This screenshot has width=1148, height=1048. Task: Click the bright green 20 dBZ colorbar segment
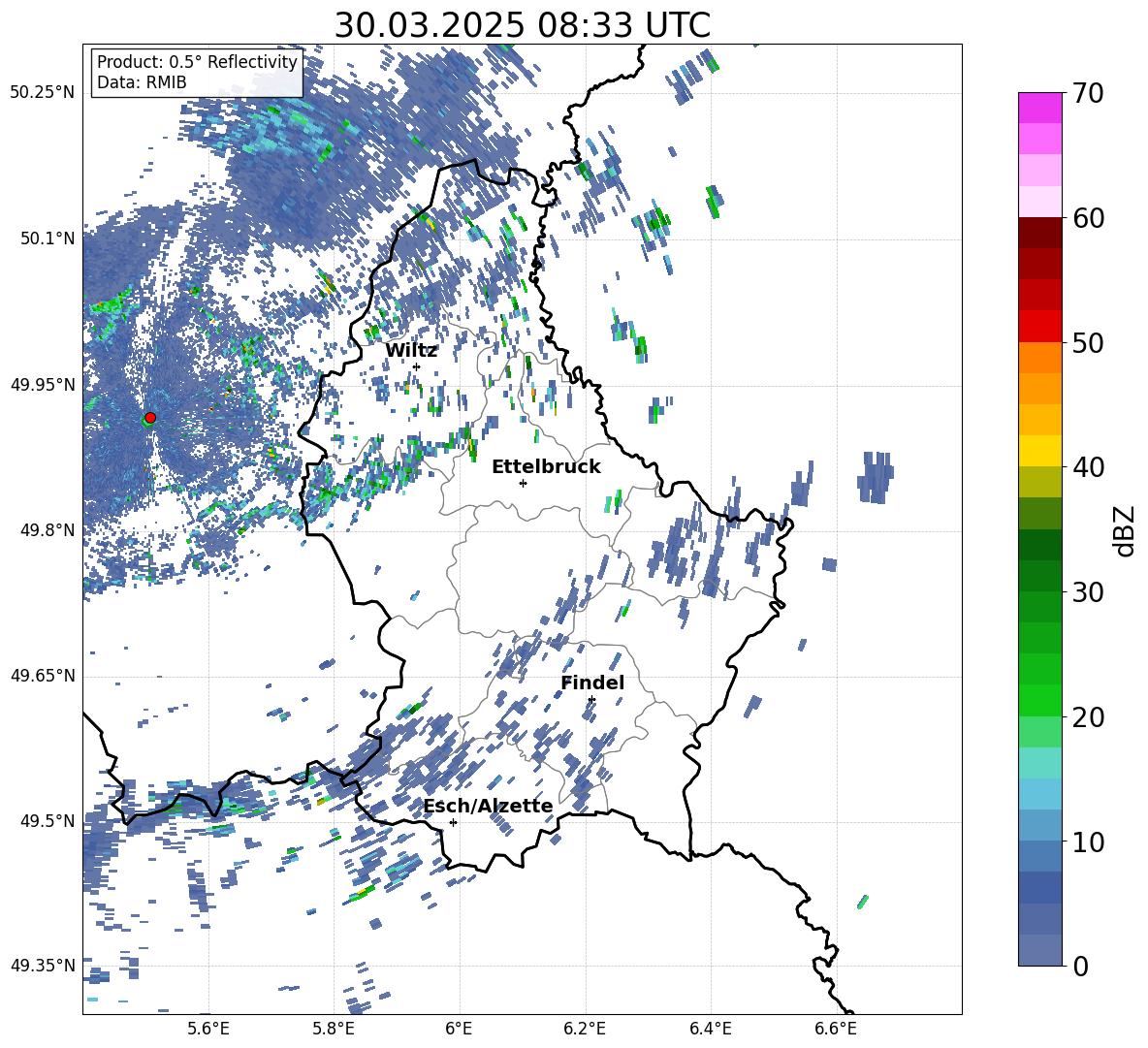[1039, 700]
